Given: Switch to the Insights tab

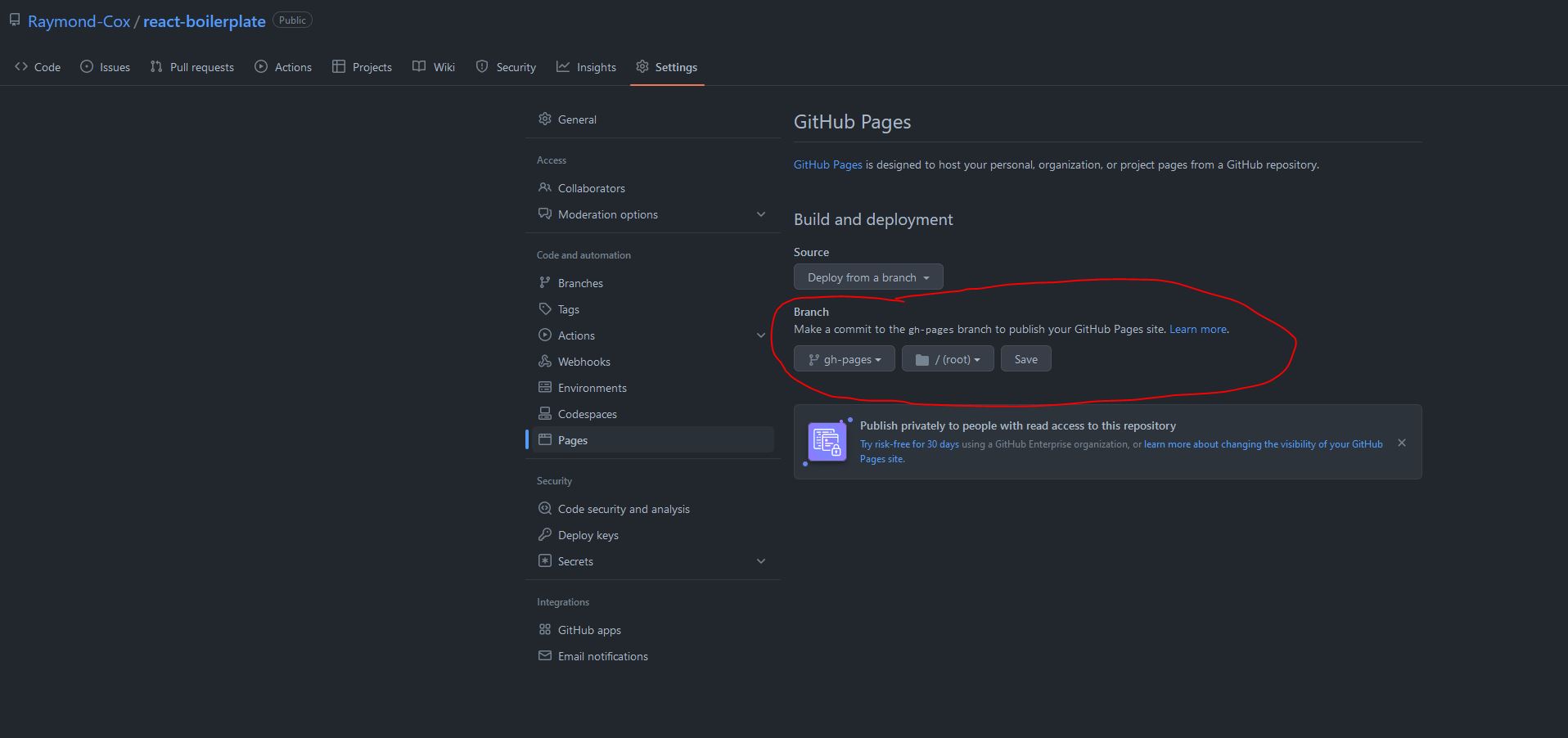Looking at the screenshot, I should (586, 67).
